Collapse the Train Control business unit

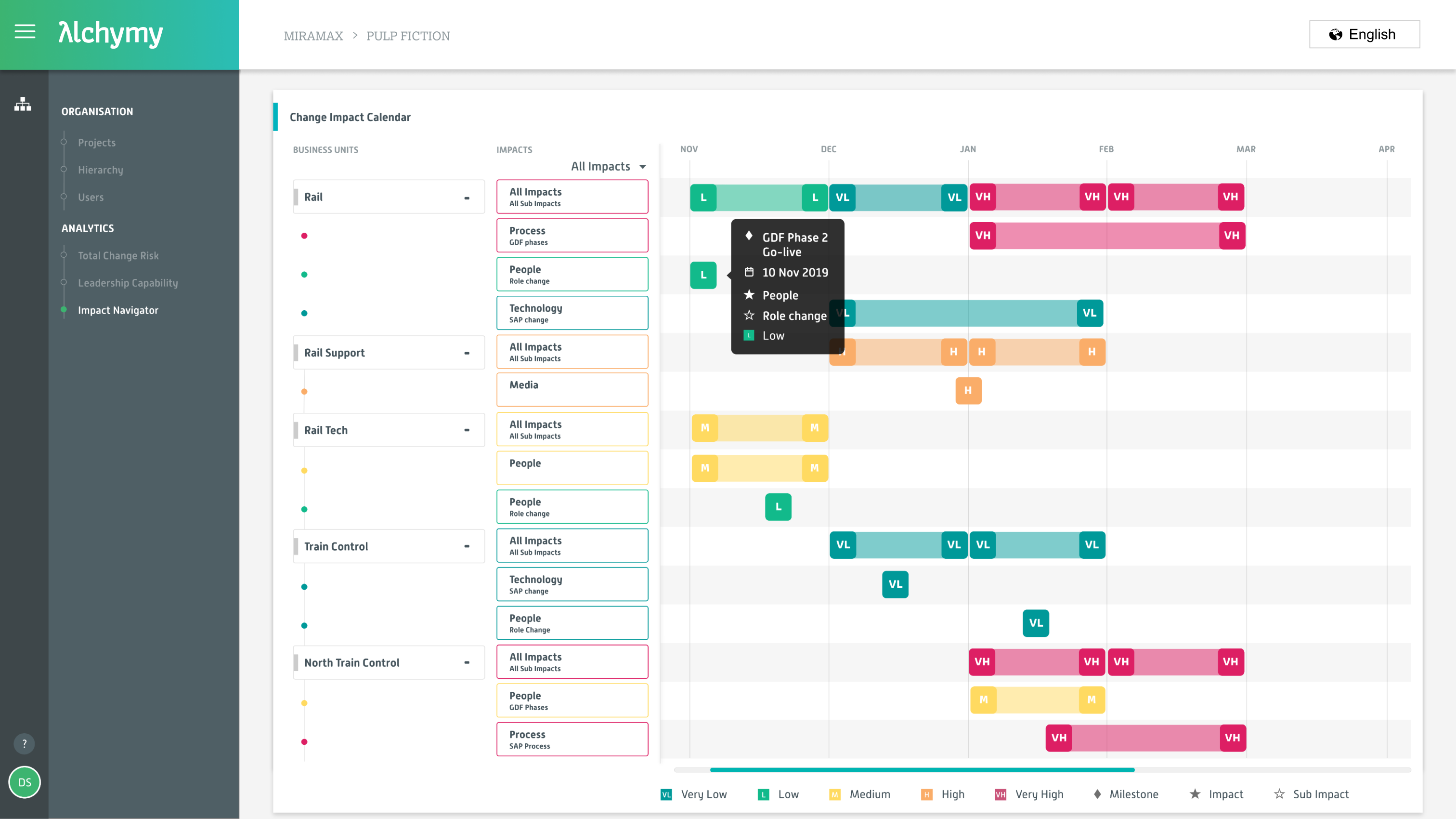coord(467,546)
